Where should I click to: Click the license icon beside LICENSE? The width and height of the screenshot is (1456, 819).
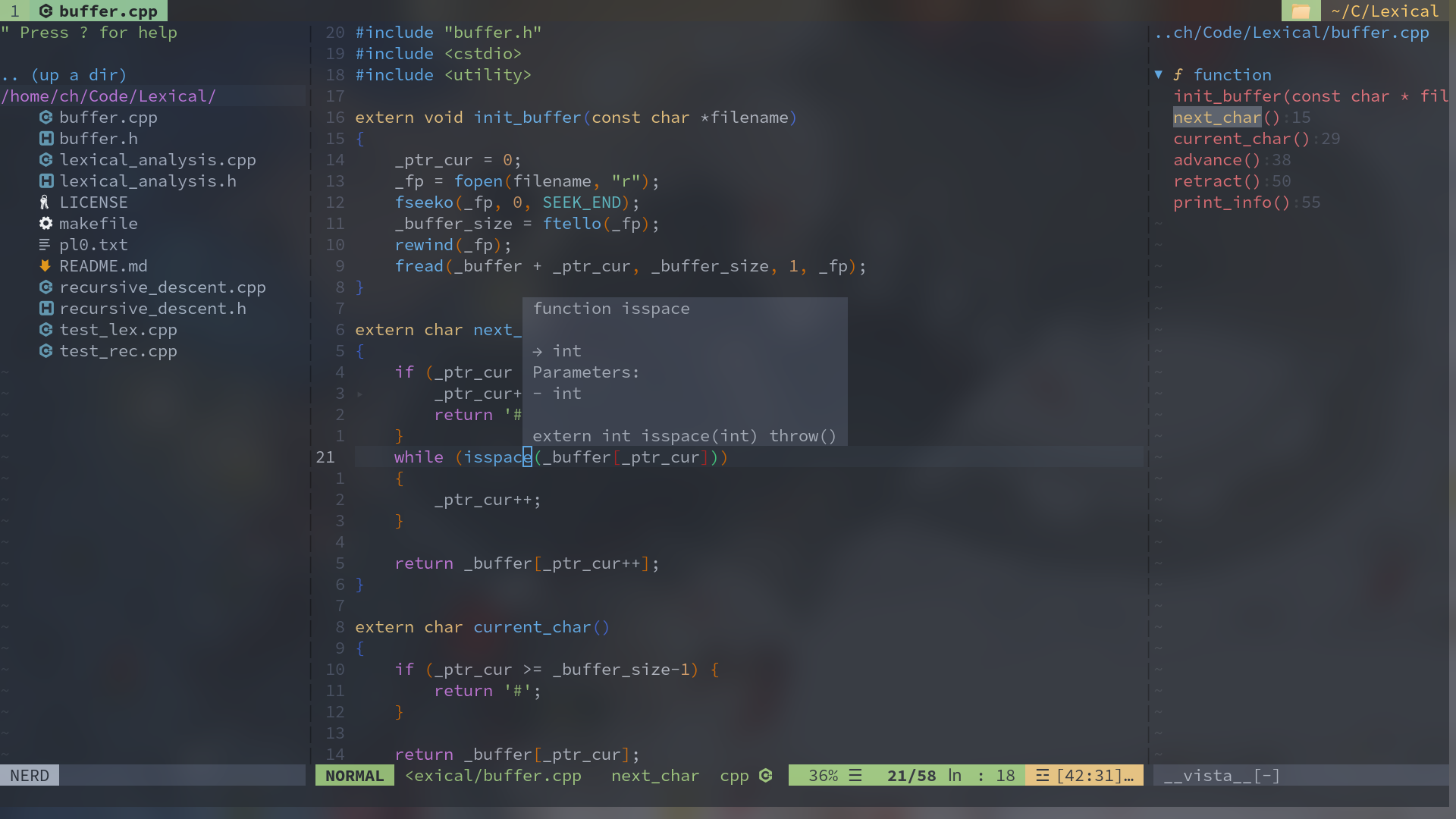(x=45, y=202)
